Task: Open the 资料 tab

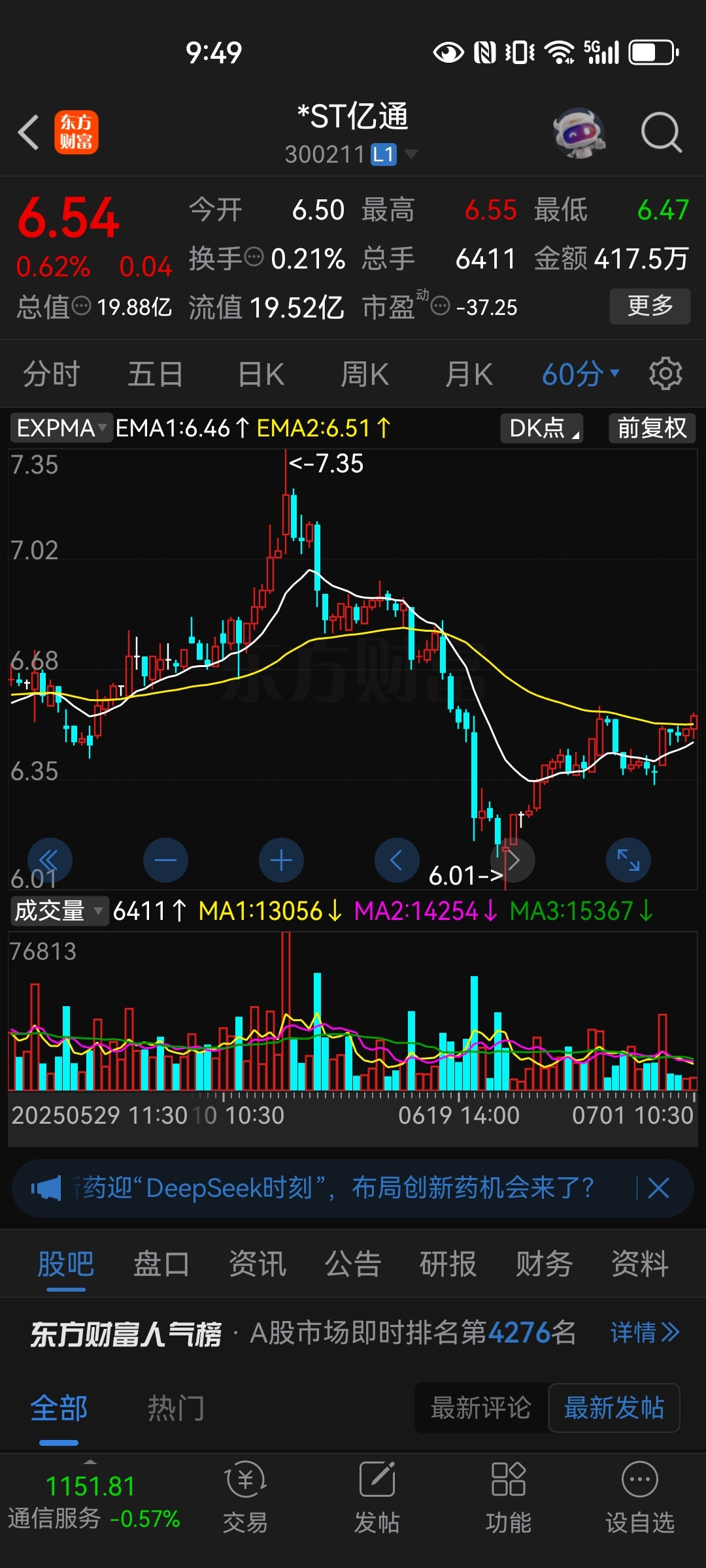Action: [x=640, y=1264]
